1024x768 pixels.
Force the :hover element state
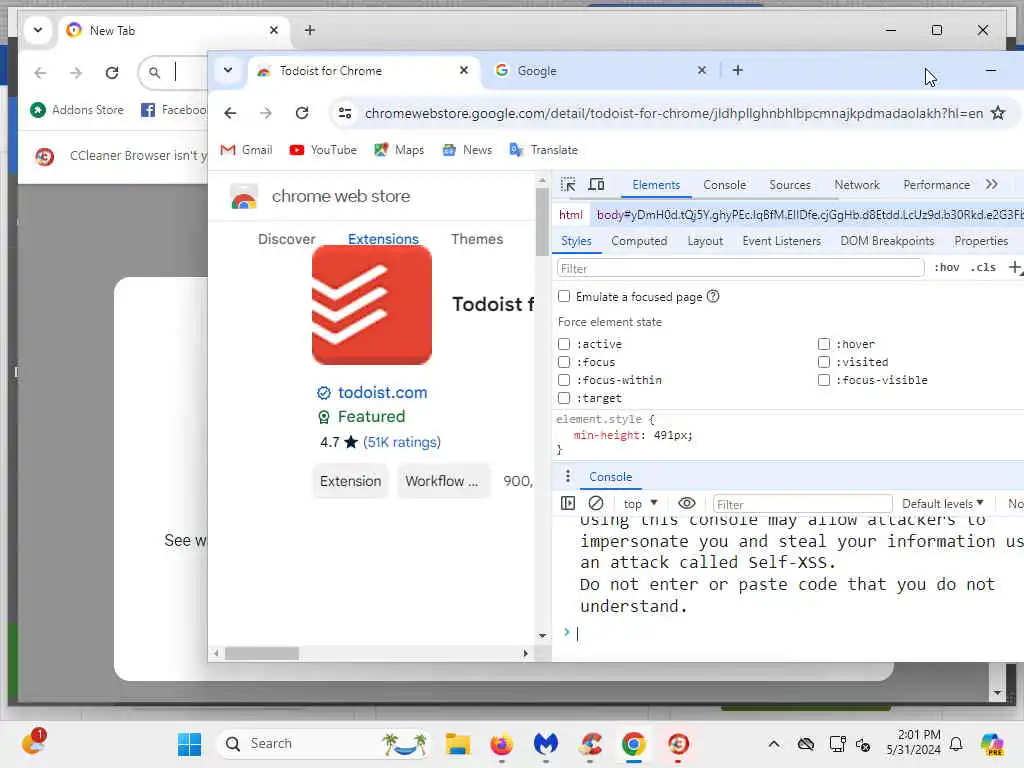[x=824, y=344]
